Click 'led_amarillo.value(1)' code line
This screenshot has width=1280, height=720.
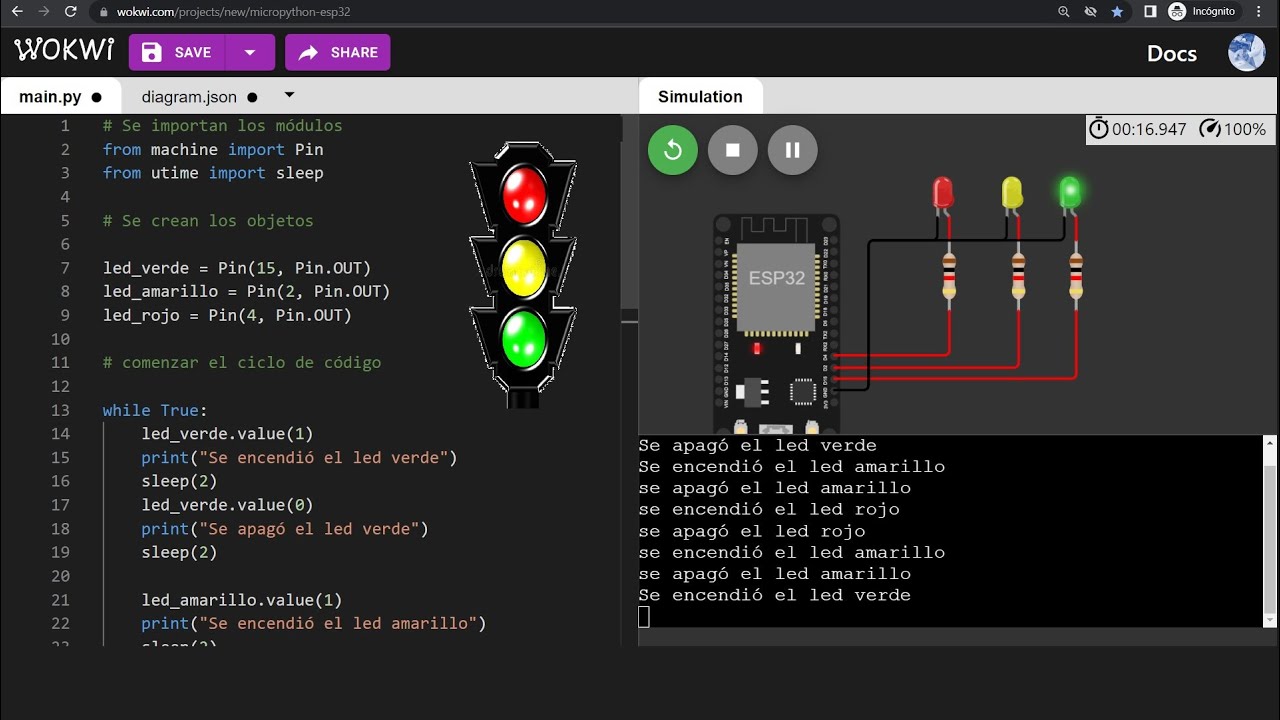(241, 600)
